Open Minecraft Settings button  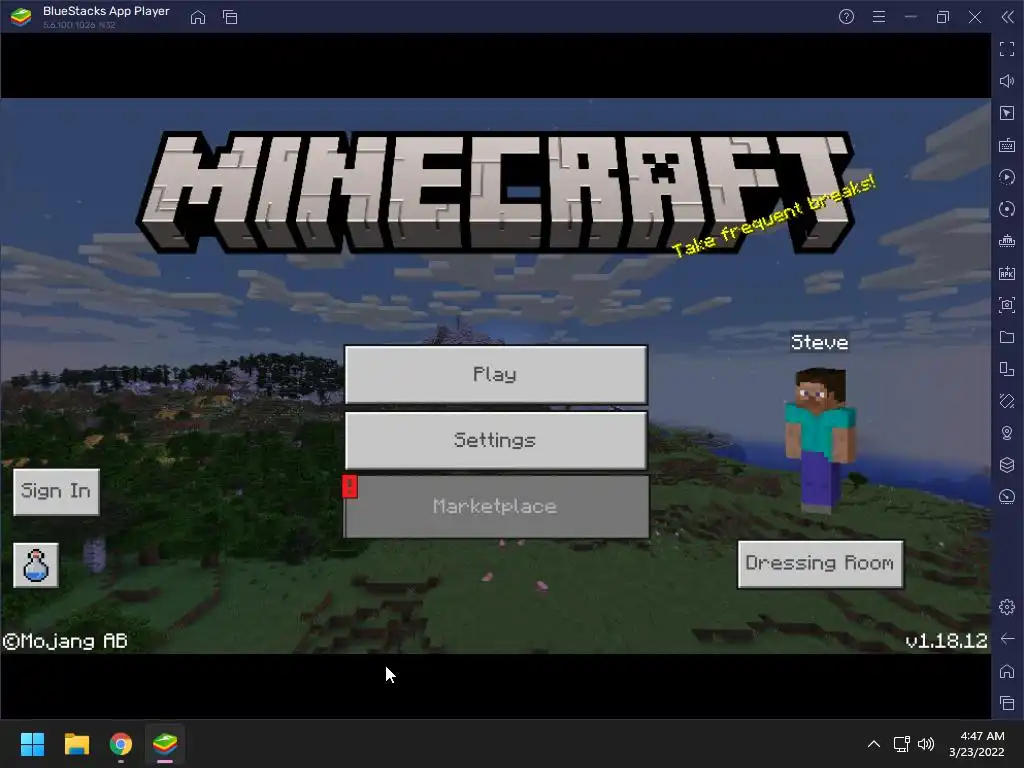[496, 440]
